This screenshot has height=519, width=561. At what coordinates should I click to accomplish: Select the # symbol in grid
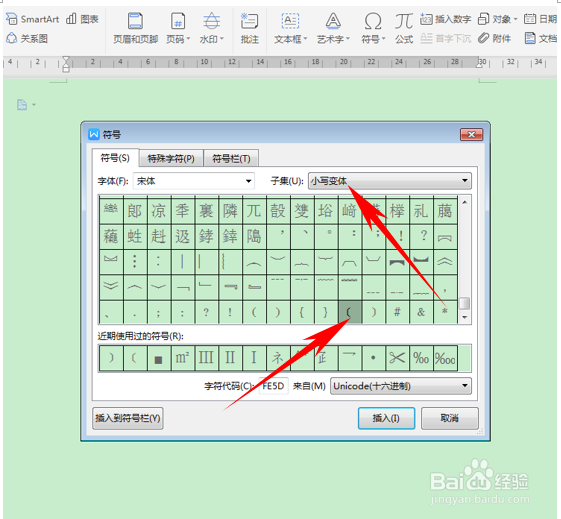(397, 312)
